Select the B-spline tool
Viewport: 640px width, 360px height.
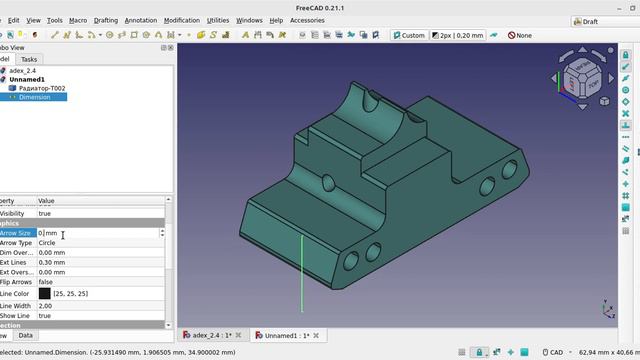[158, 35]
